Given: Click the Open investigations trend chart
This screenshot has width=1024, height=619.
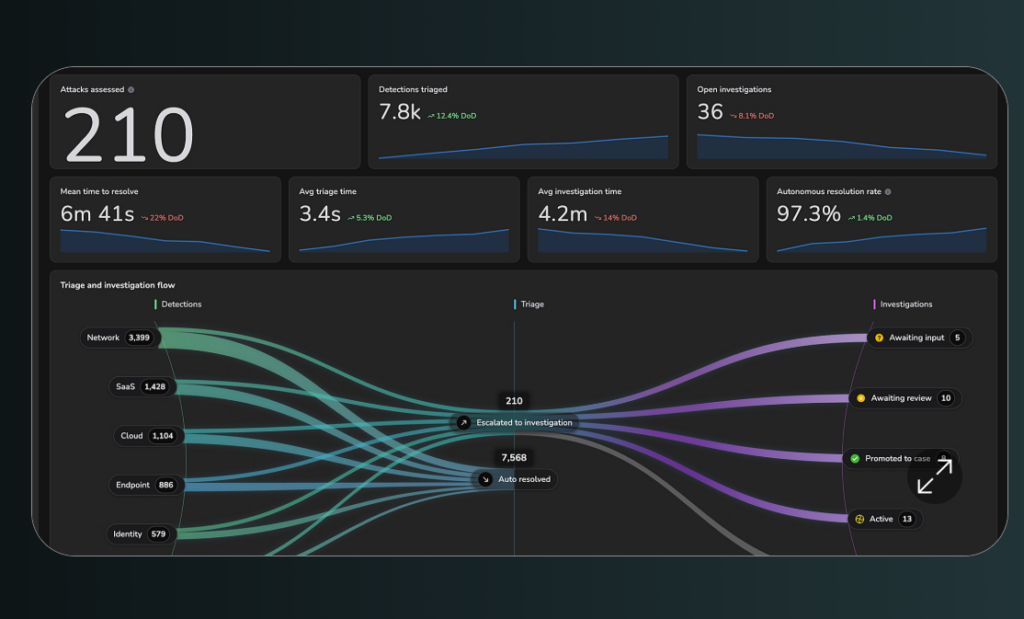Looking at the screenshot, I should pyautogui.click(x=841, y=146).
